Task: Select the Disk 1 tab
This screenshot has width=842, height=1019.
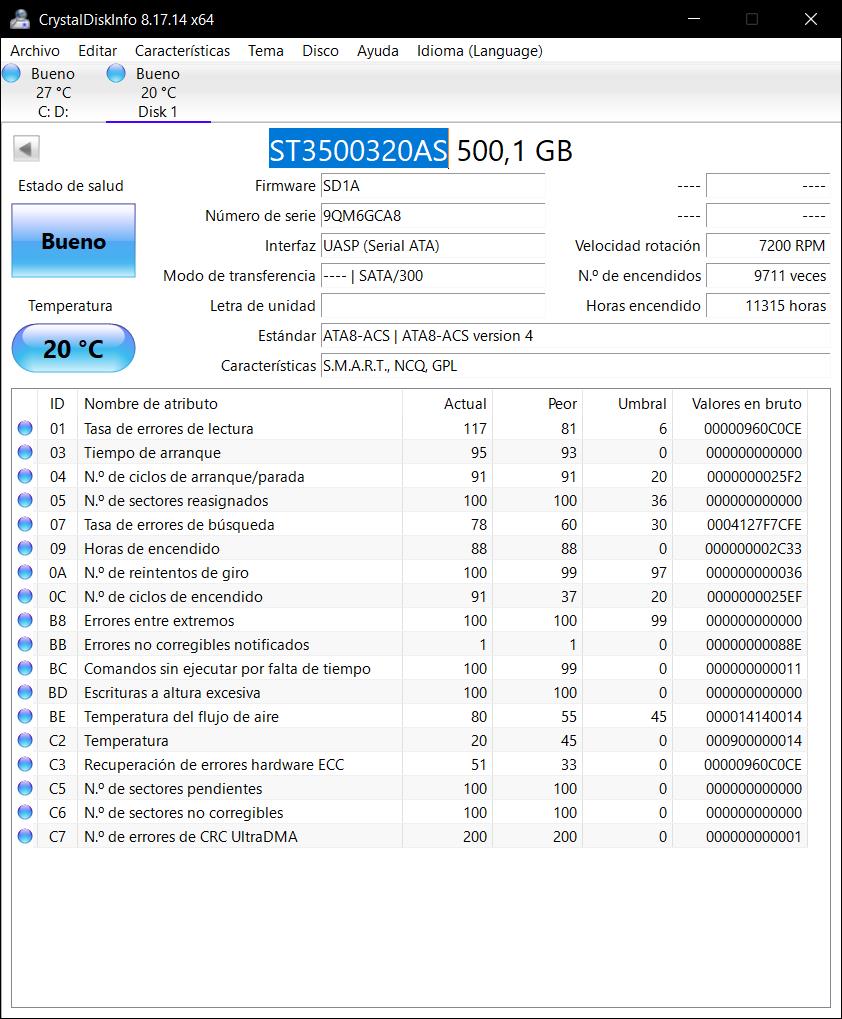Action: (x=158, y=92)
